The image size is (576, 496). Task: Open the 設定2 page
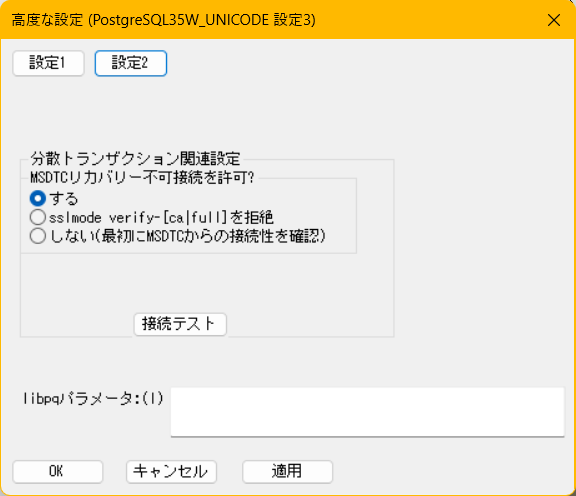pyautogui.click(x=131, y=63)
